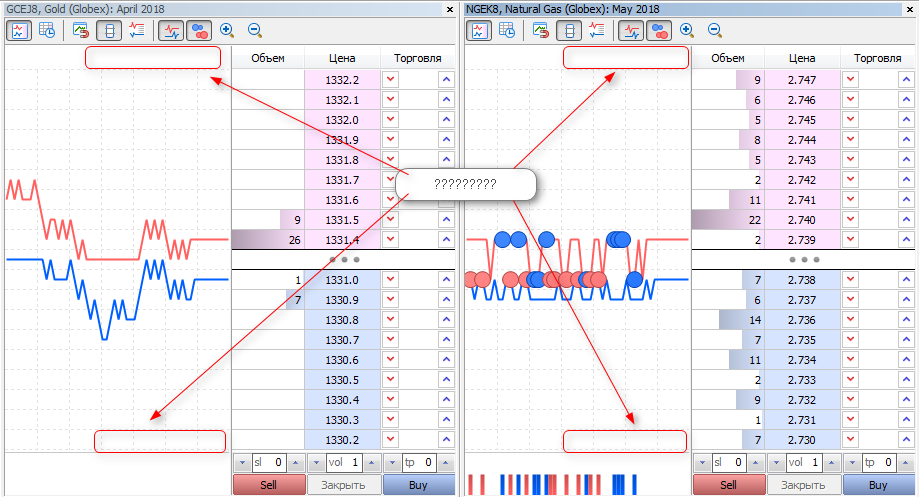Click the Торговля column header in Gold window
Viewport: 919px width, 497px height.
click(417, 58)
